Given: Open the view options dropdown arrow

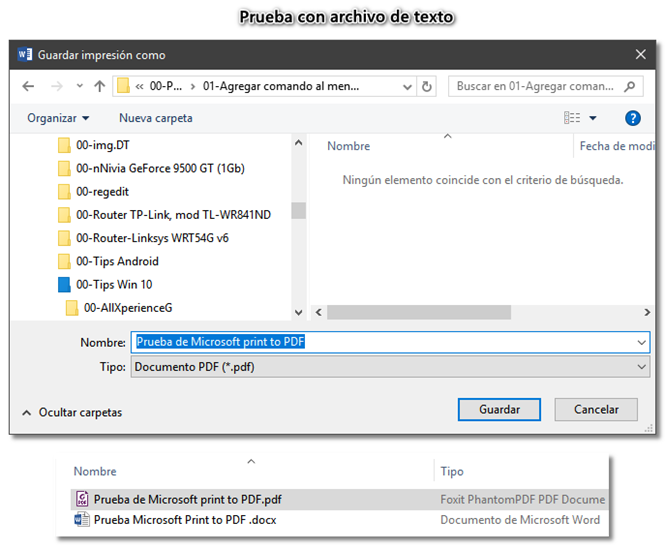Looking at the screenshot, I should [x=593, y=118].
